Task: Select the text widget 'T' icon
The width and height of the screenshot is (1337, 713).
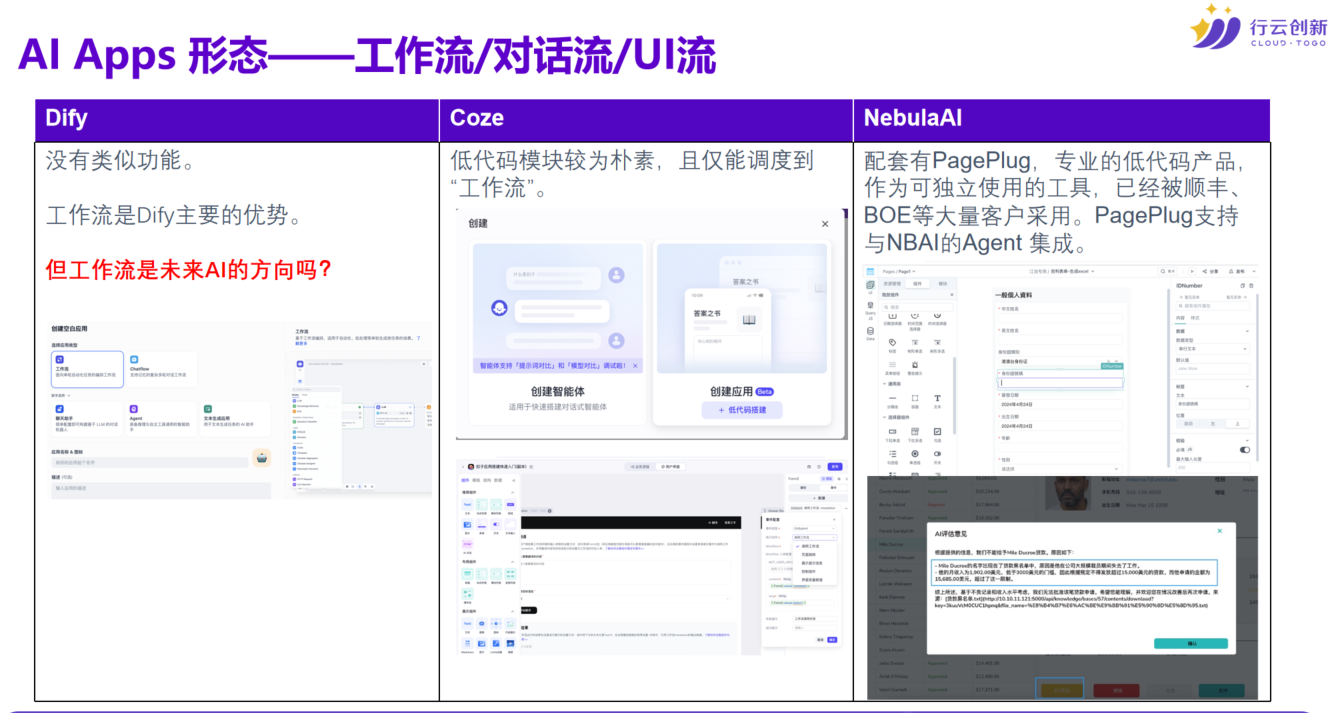Action: pyautogui.click(x=937, y=399)
